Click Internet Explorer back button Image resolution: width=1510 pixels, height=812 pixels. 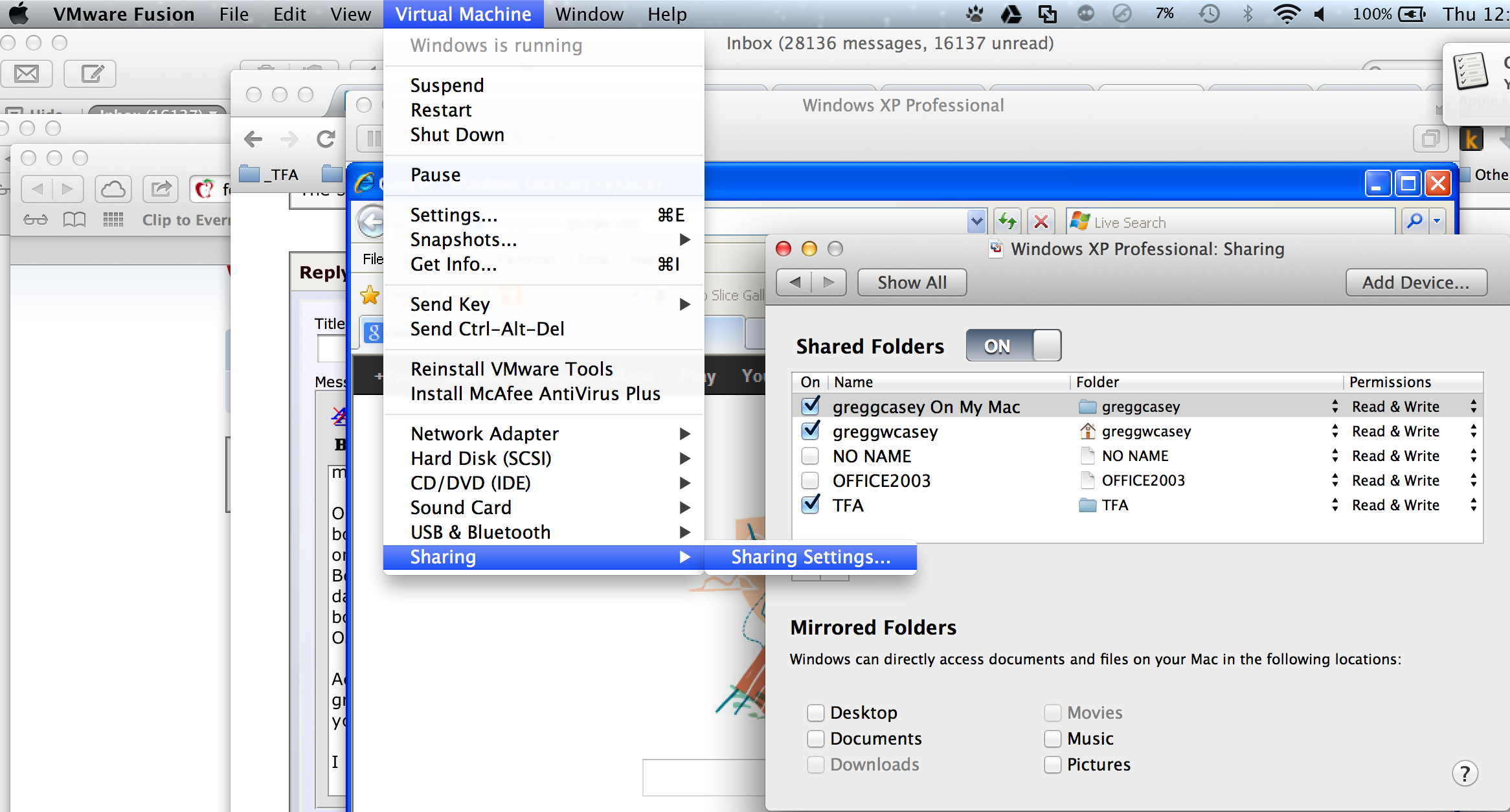tap(371, 222)
